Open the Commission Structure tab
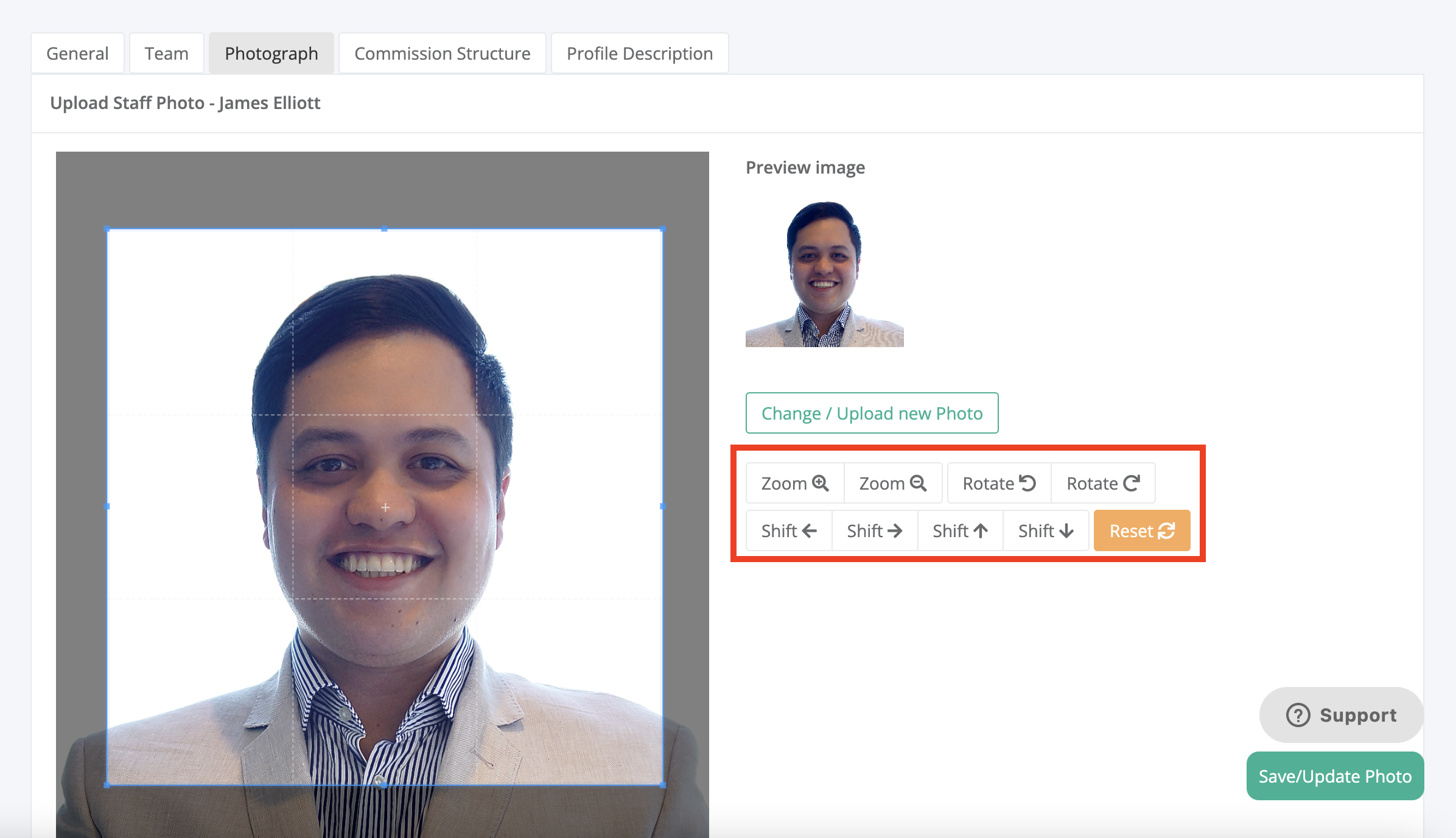The image size is (1456, 838). 443,54
